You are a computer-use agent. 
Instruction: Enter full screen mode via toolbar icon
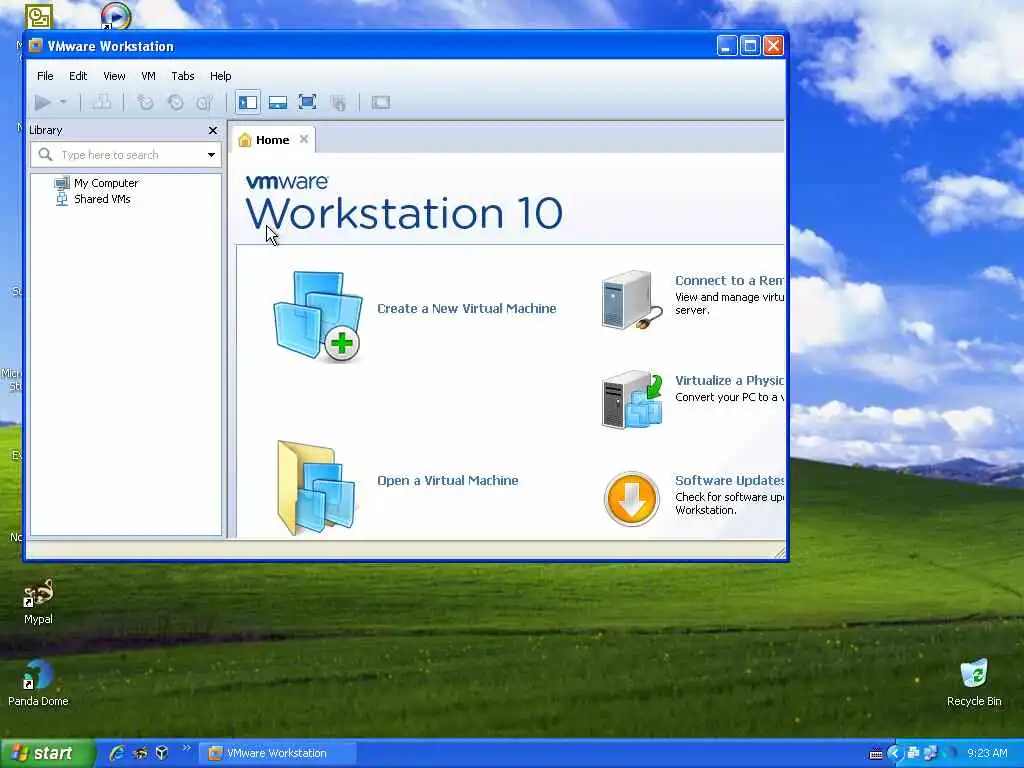308,103
